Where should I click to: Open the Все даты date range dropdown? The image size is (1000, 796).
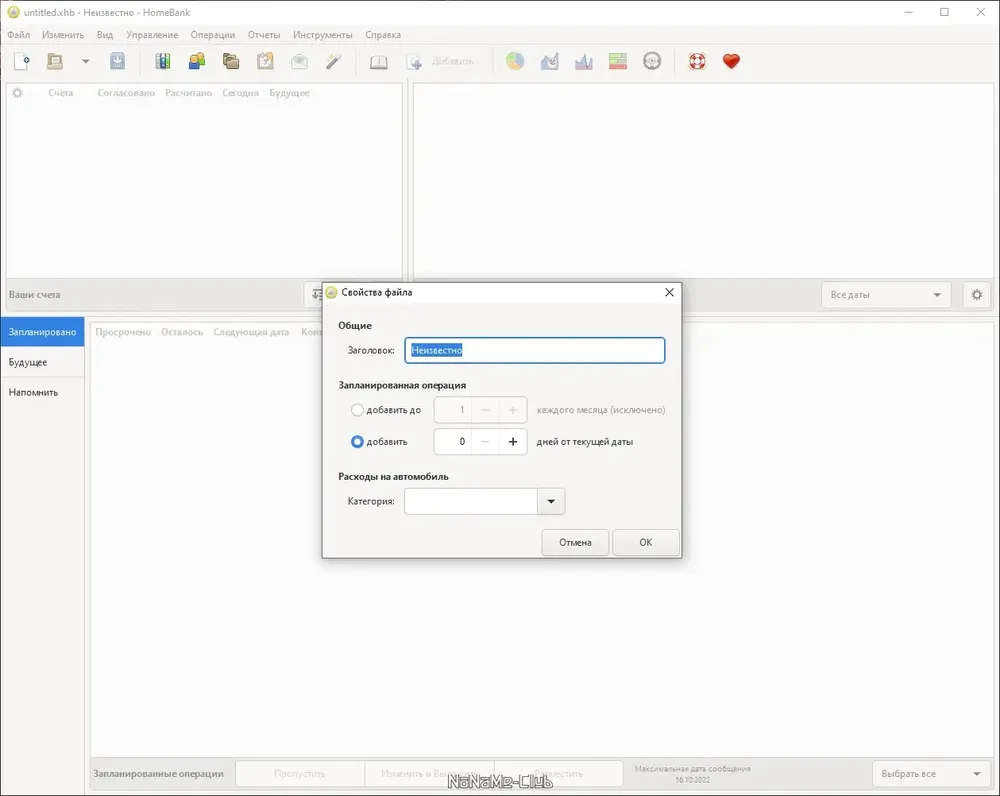point(886,295)
